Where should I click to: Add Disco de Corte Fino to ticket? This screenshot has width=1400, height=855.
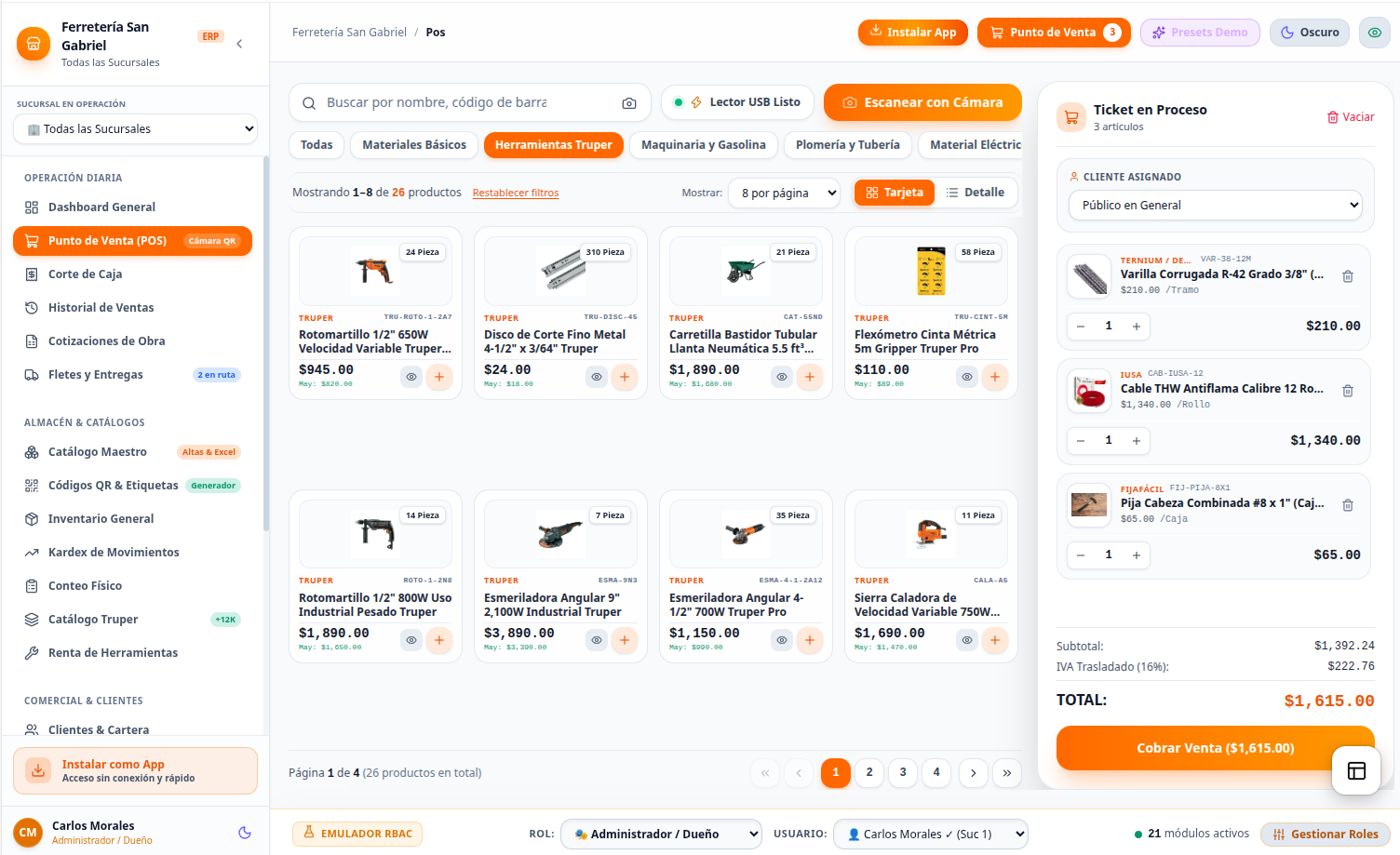pos(625,377)
